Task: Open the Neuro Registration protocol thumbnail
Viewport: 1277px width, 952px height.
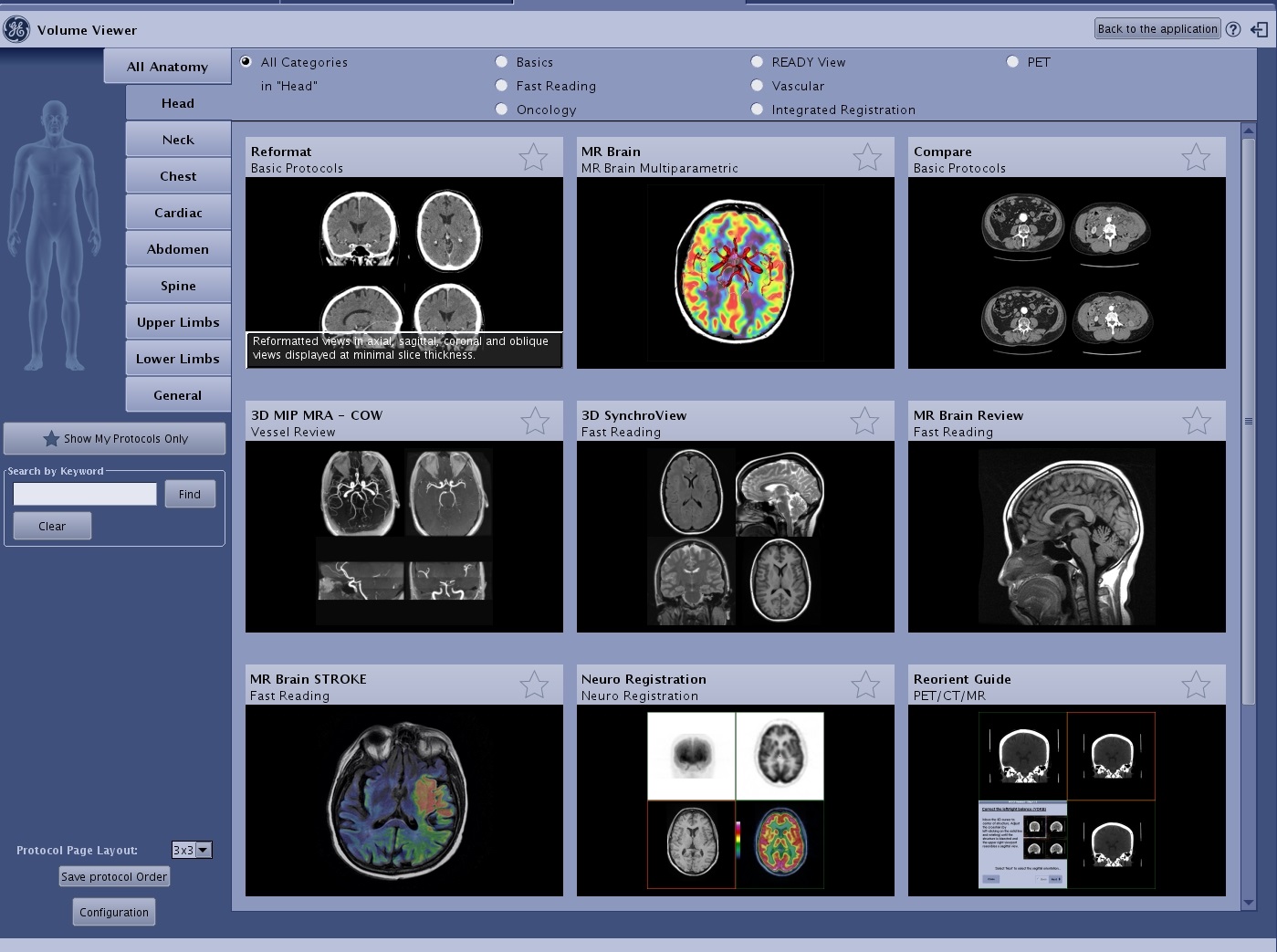Action: click(735, 800)
